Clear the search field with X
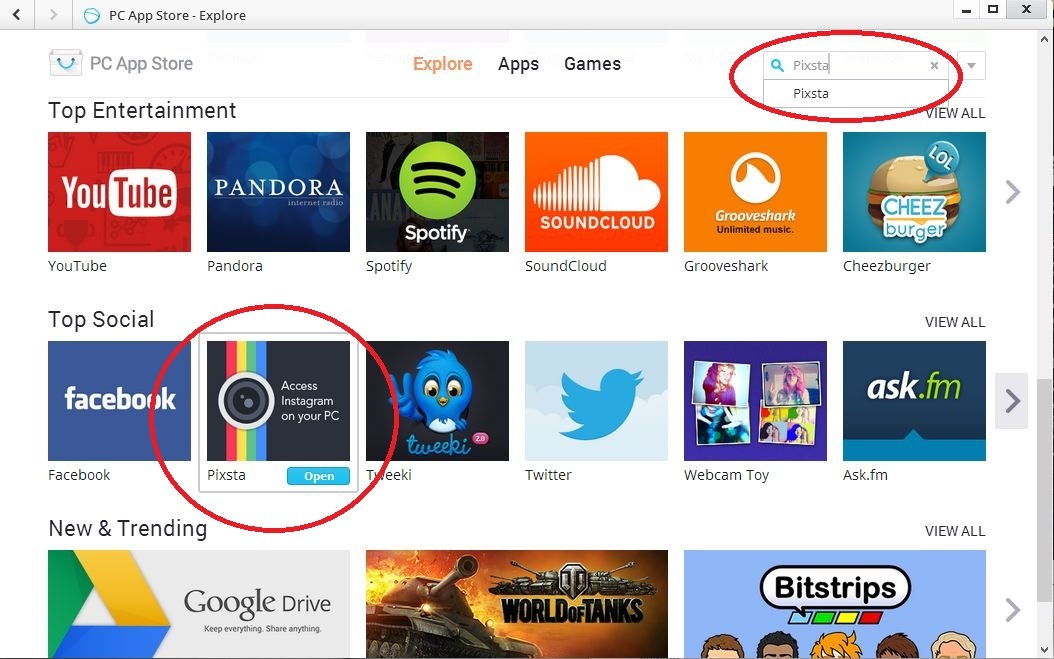1054x659 pixels. (934, 65)
